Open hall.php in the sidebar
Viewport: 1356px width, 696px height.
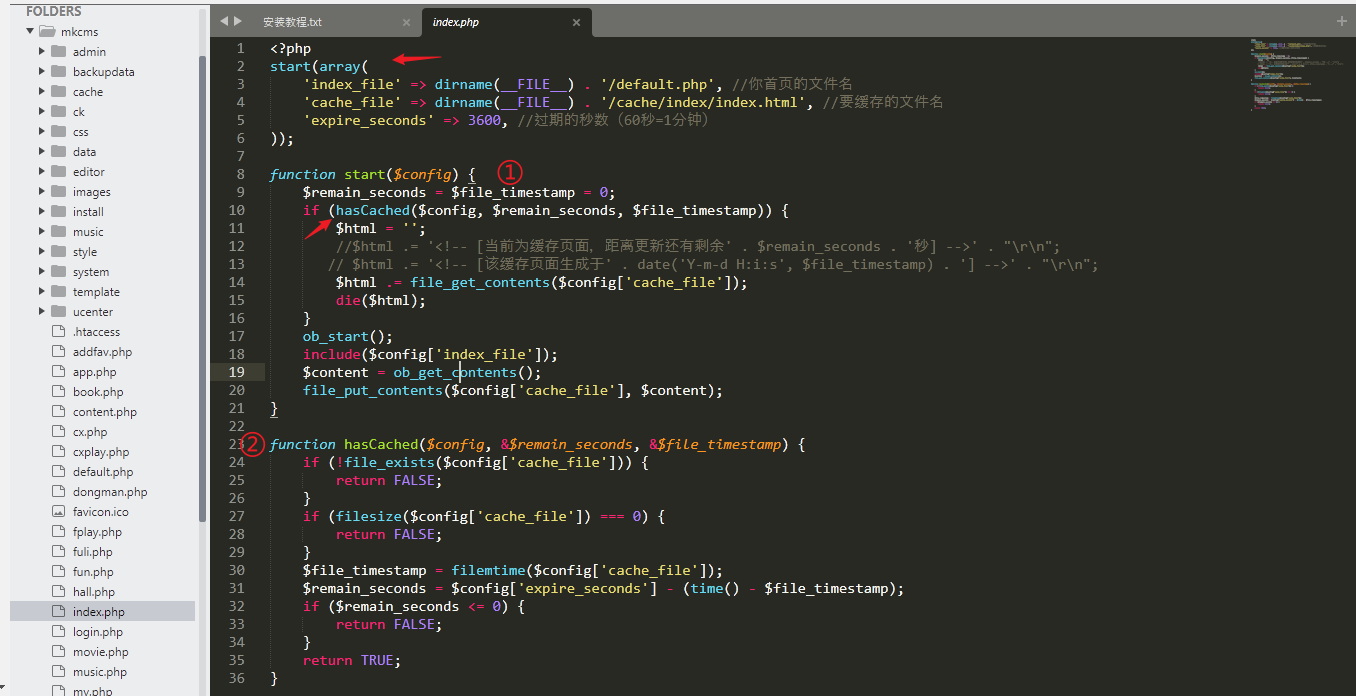click(94, 592)
